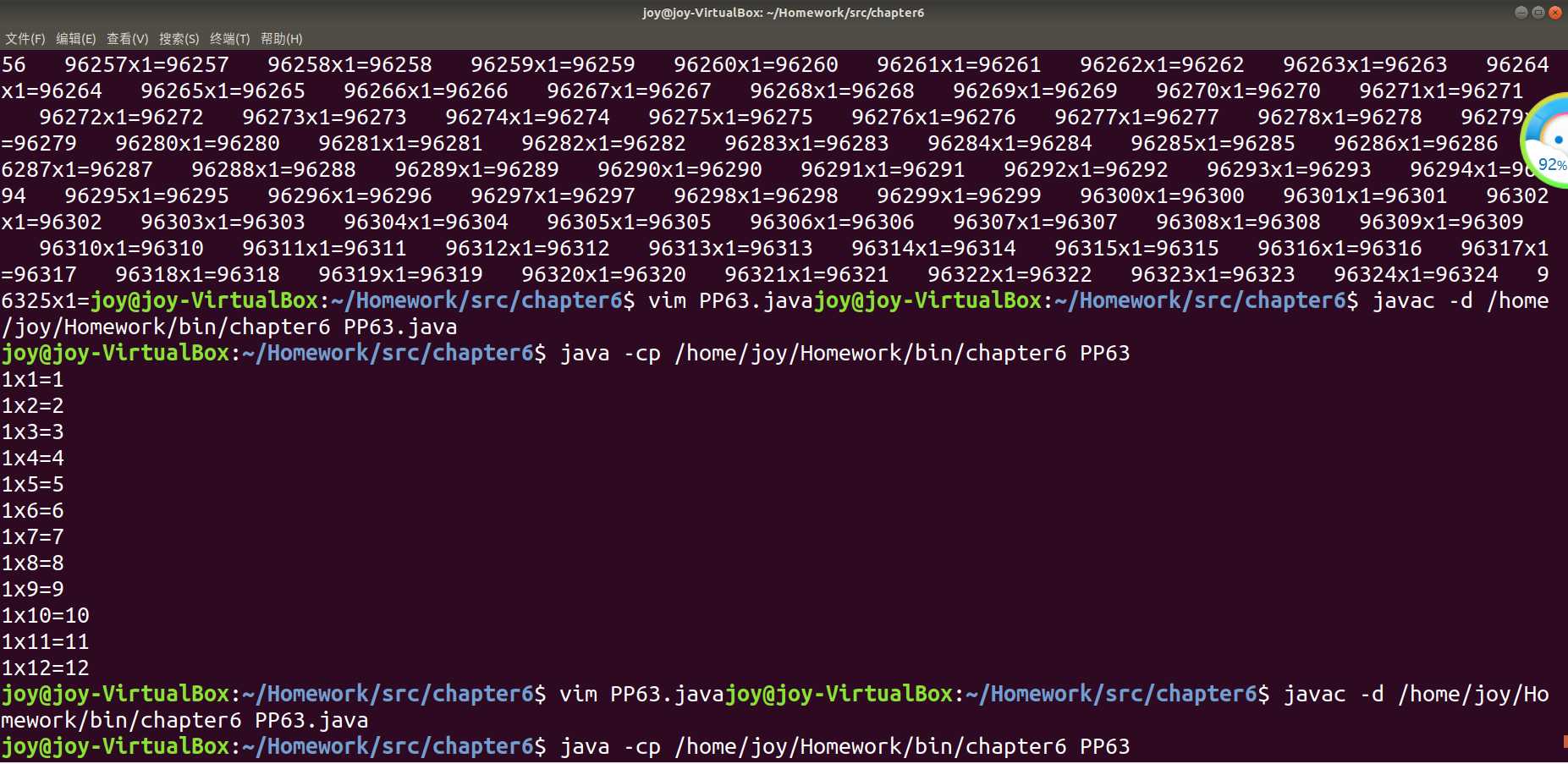Click the text 96280x1=96280
Viewport: 1568px width, 764px height.
(x=197, y=144)
